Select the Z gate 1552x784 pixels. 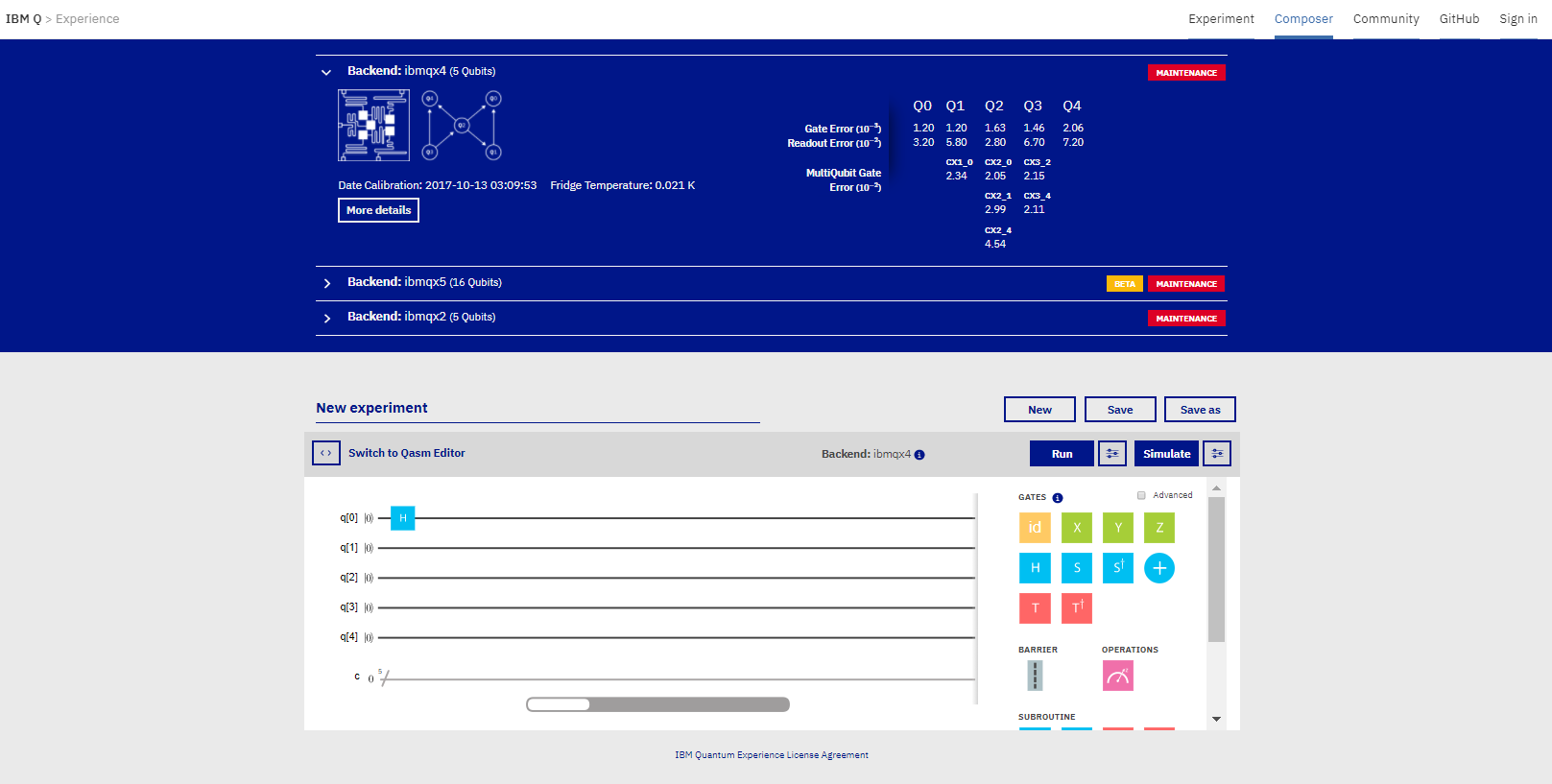[1159, 528]
